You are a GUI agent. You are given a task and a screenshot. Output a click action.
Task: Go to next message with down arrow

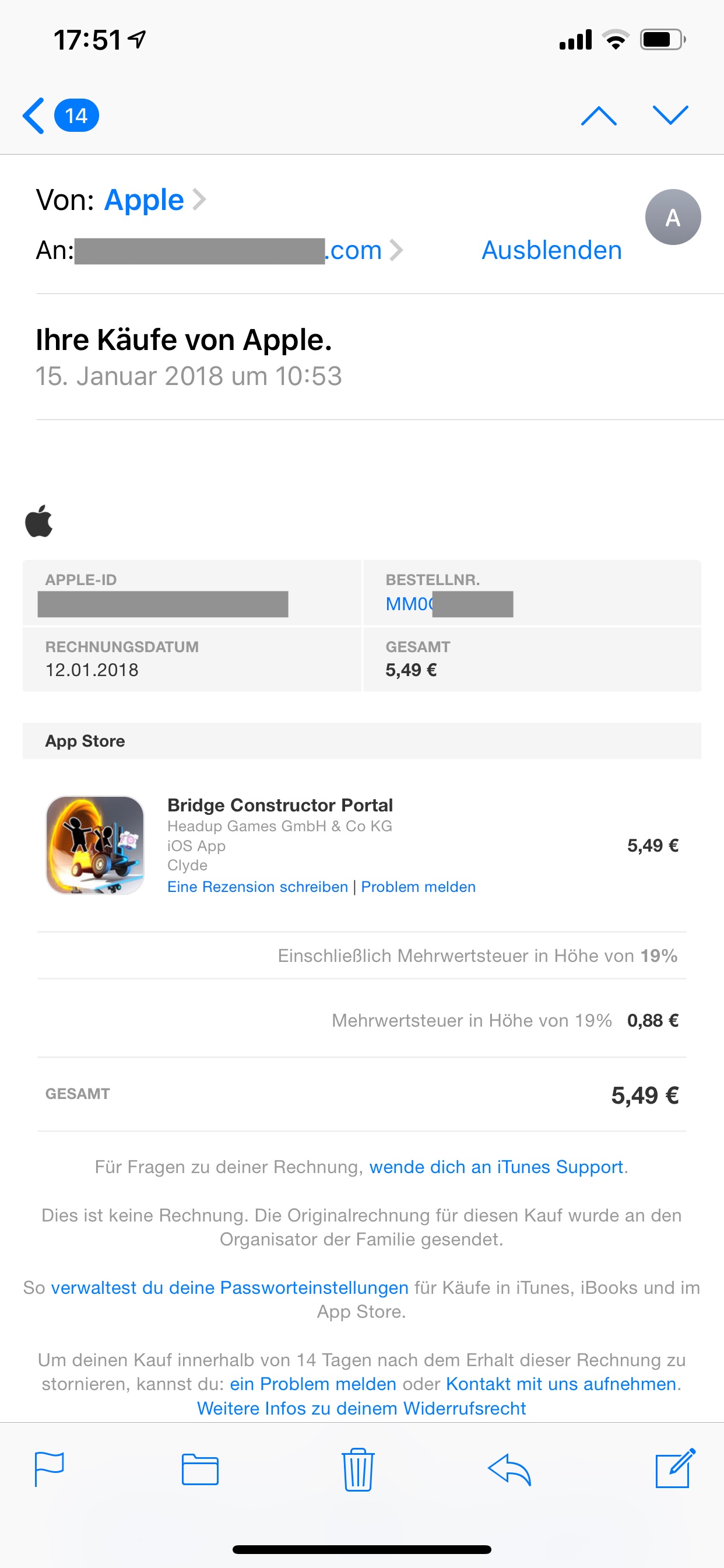point(670,116)
